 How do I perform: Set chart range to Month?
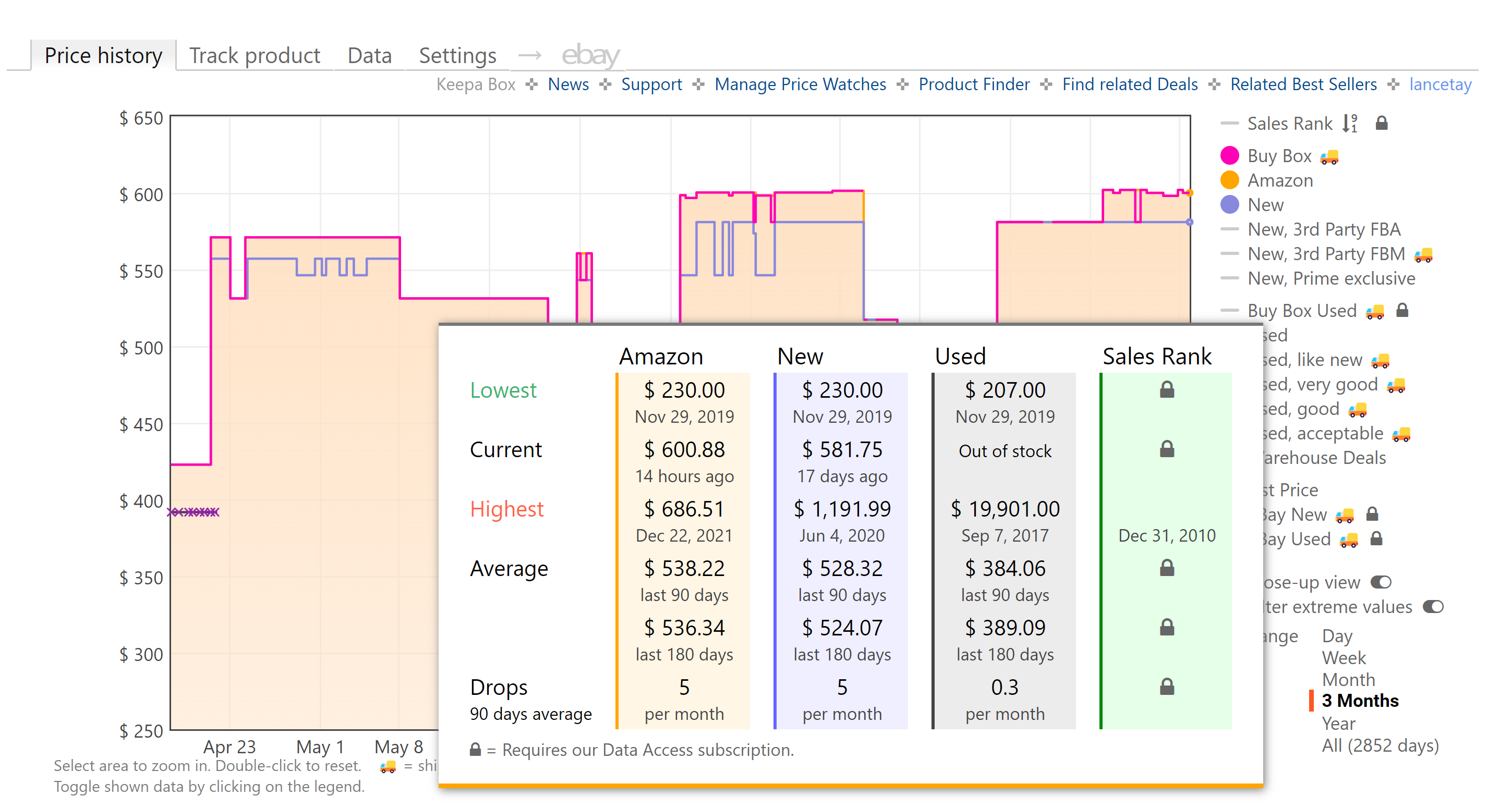click(x=1348, y=679)
